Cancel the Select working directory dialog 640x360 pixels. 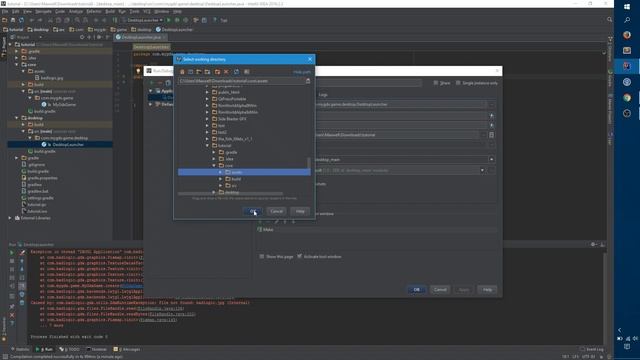click(276, 211)
